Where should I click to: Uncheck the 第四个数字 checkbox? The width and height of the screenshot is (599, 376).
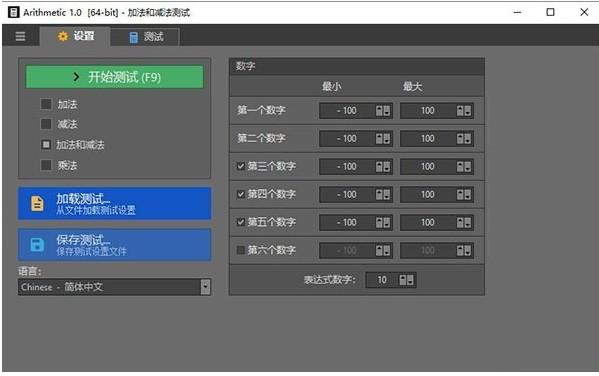point(241,194)
